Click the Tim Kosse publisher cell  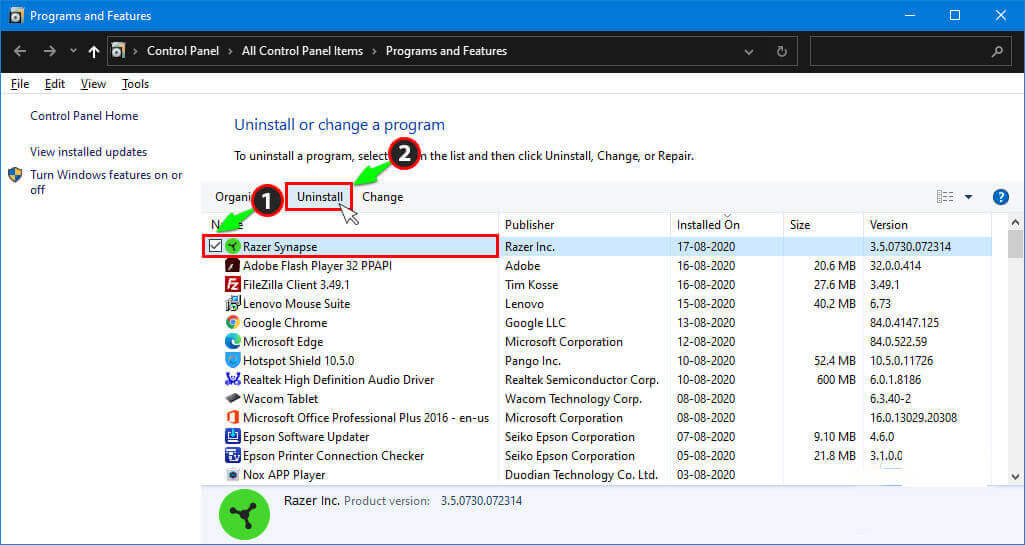pos(531,285)
